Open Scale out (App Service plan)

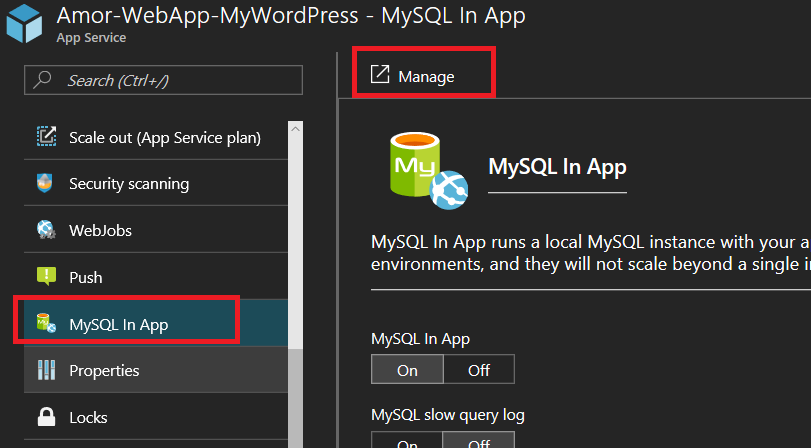tap(156, 137)
